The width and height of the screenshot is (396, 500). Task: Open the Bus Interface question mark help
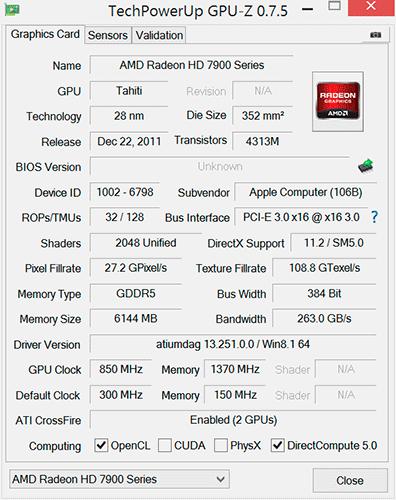click(x=374, y=217)
